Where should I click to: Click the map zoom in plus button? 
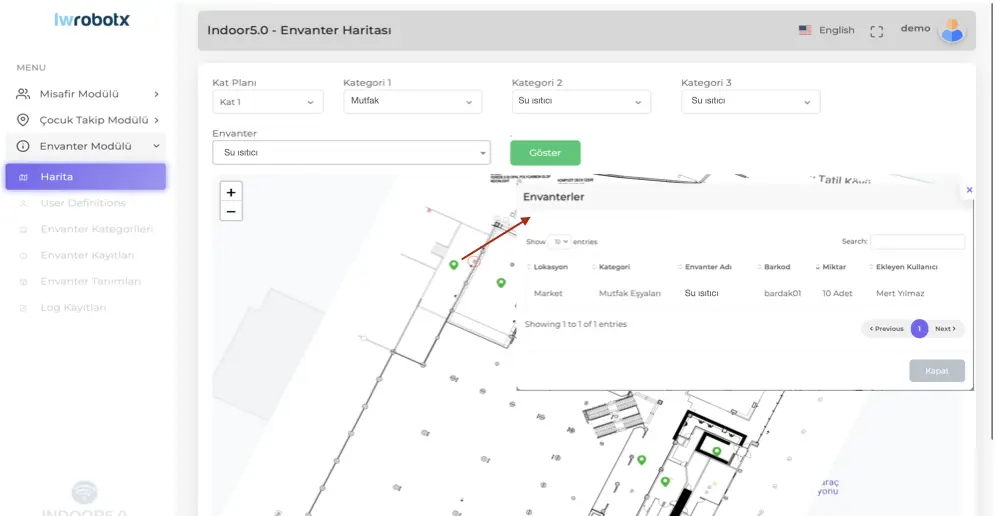click(231, 192)
